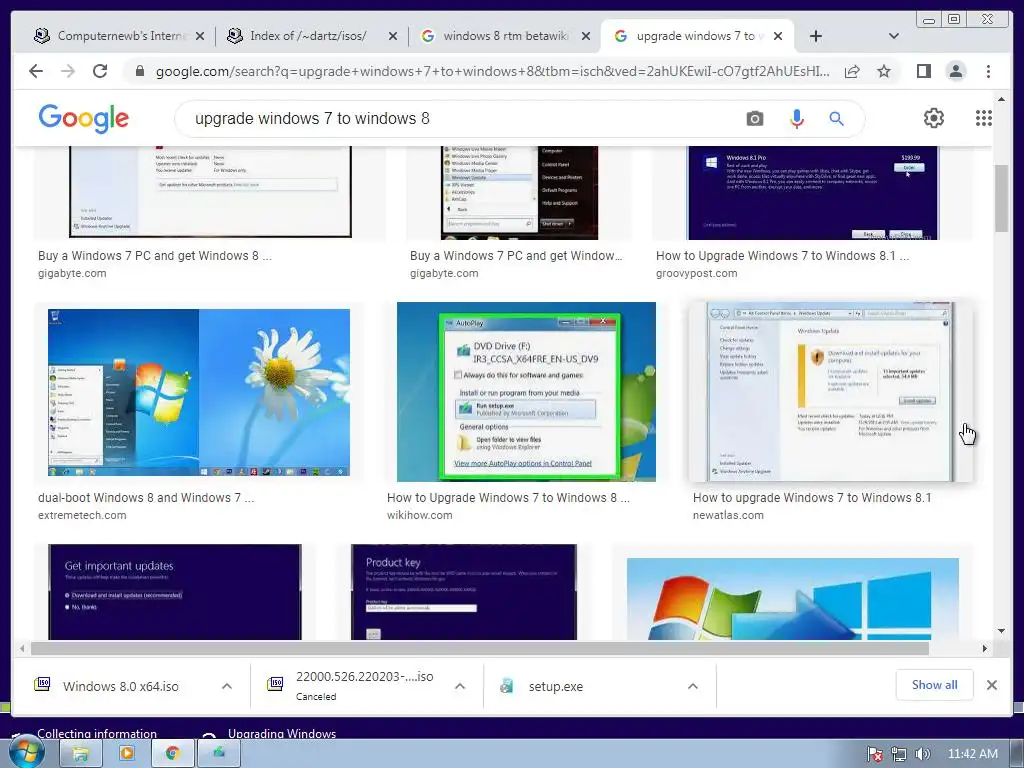This screenshot has width=1024, height=768.
Task: Open the Product key thumbnail
Action: (464, 592)
